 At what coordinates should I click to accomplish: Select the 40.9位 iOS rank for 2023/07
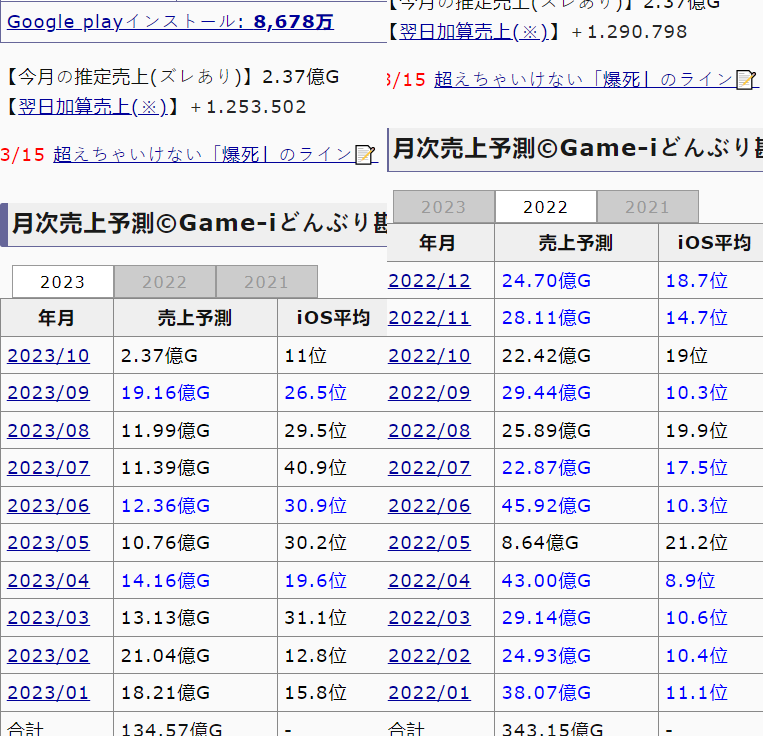click(315, 467)
